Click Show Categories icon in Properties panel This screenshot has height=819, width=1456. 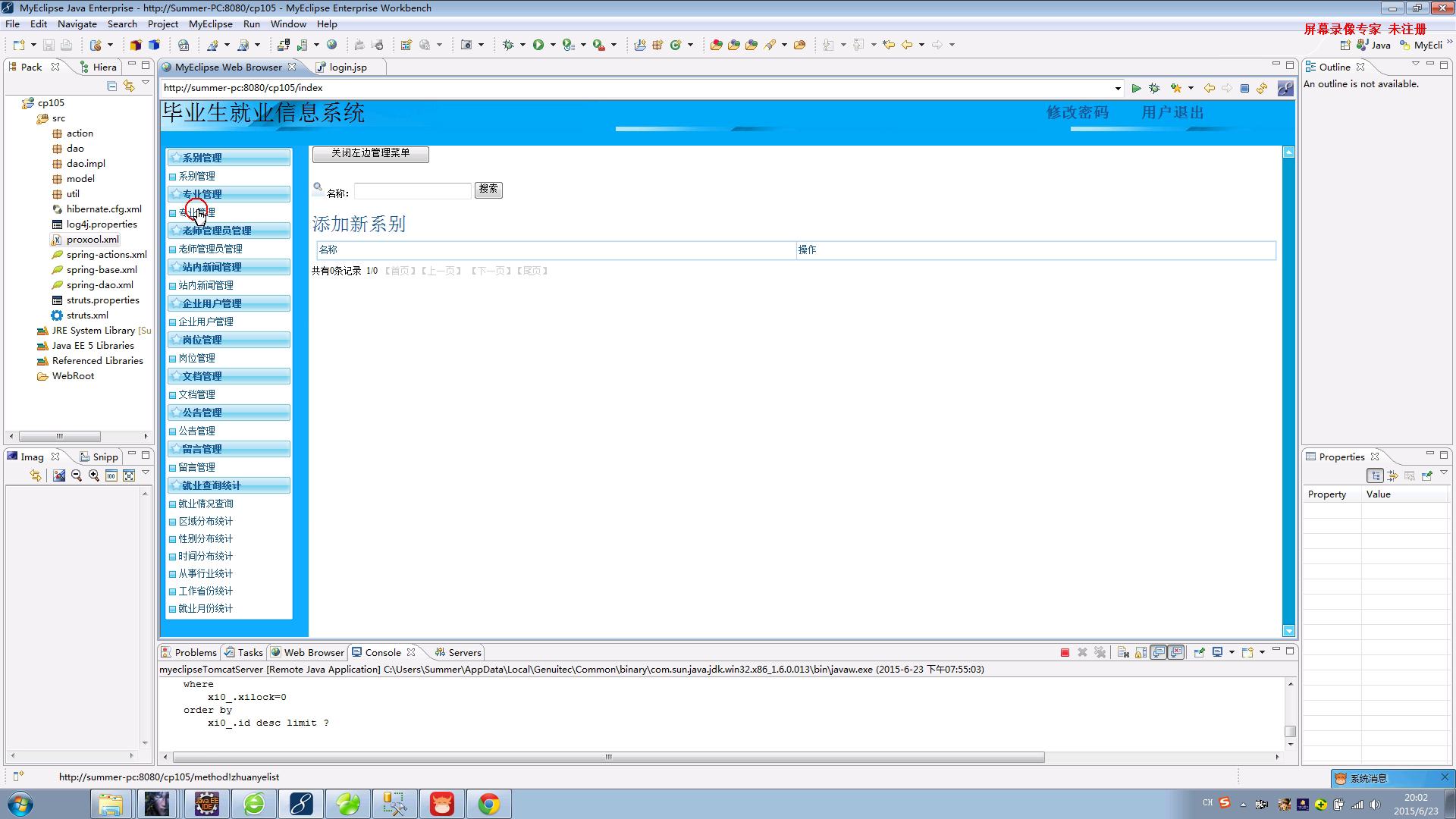(1375, 475)
